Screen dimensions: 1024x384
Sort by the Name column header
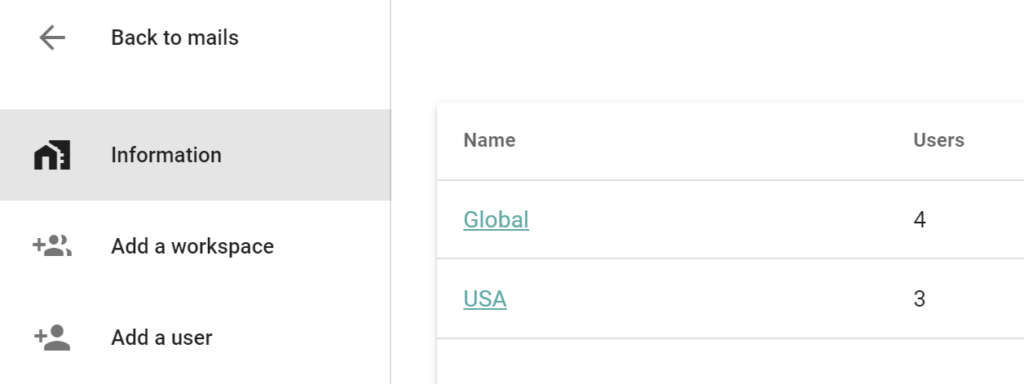pos(489,140)
